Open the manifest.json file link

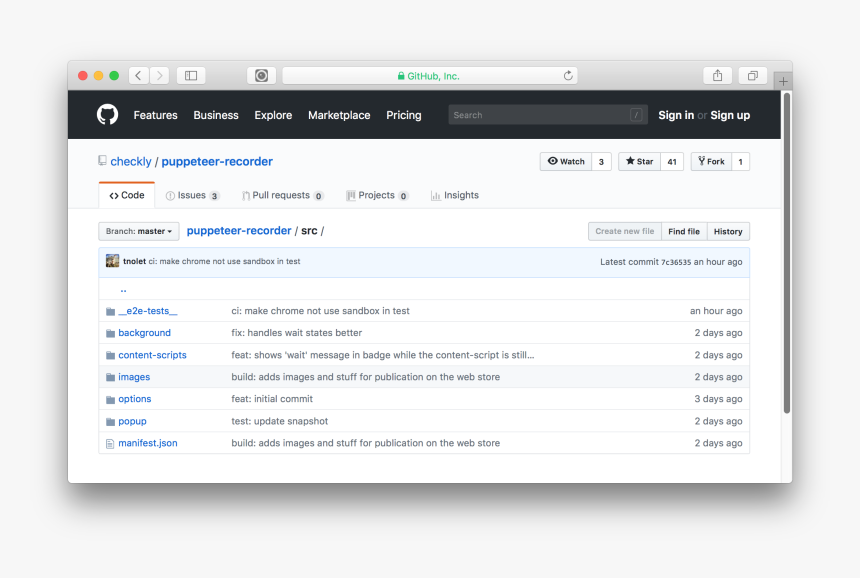click(148, 443)
